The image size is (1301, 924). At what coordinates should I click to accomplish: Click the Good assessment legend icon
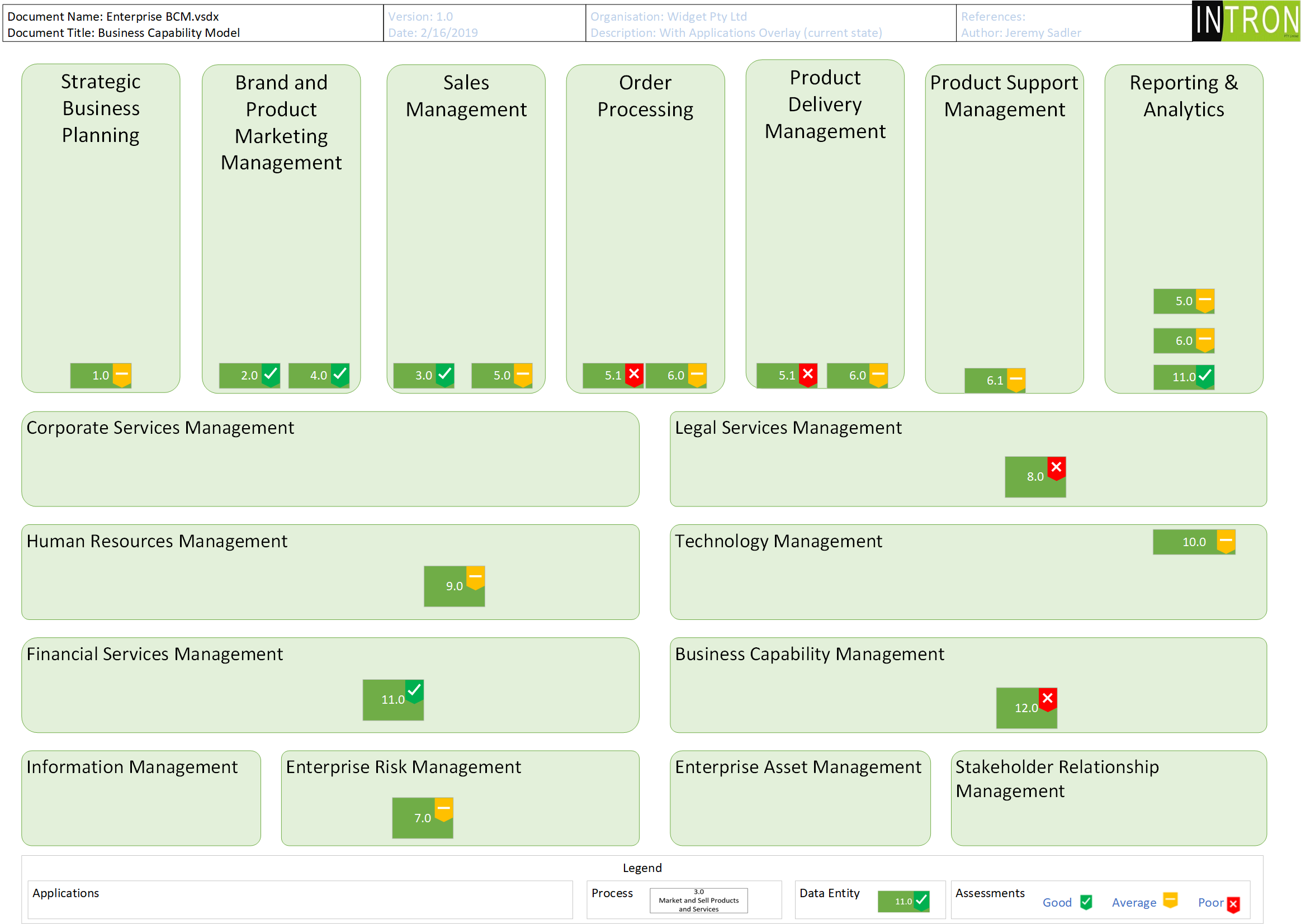tap(1086, 902)
